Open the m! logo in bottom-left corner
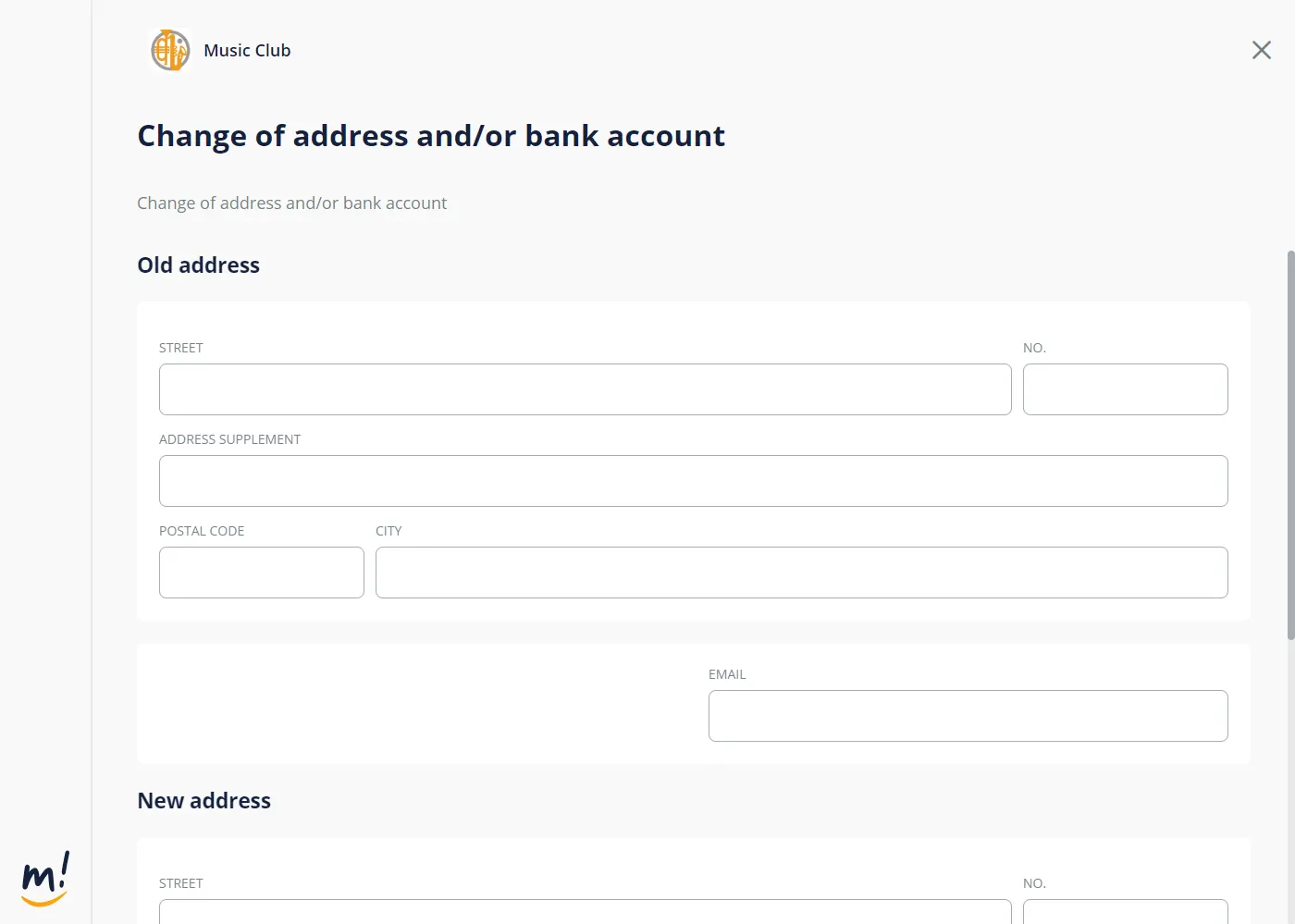Image resolution: width=1295 pixels, height=924 pixels. (45, 879)
